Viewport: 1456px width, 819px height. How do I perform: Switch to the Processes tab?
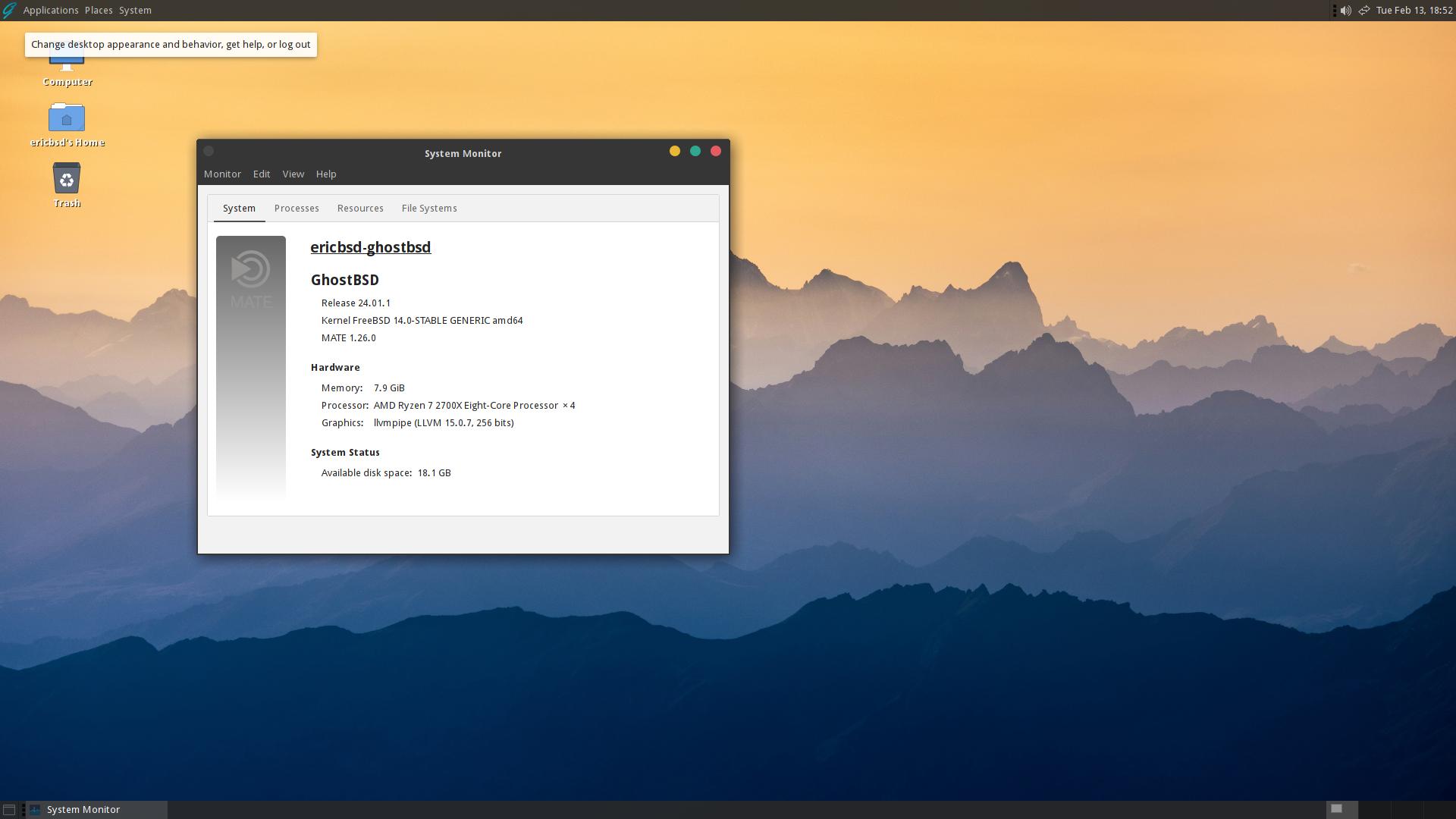point(297,208)
